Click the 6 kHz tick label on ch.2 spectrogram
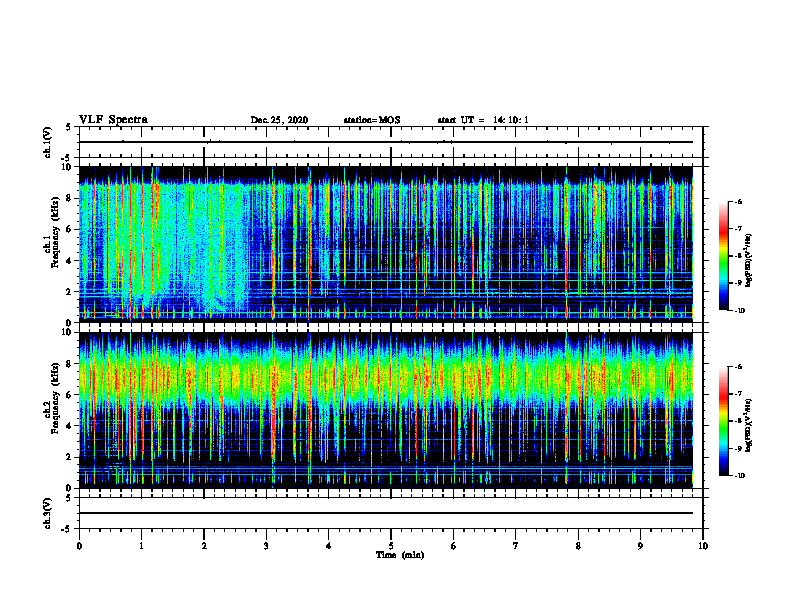792x612 pixels. pos(70,395)
